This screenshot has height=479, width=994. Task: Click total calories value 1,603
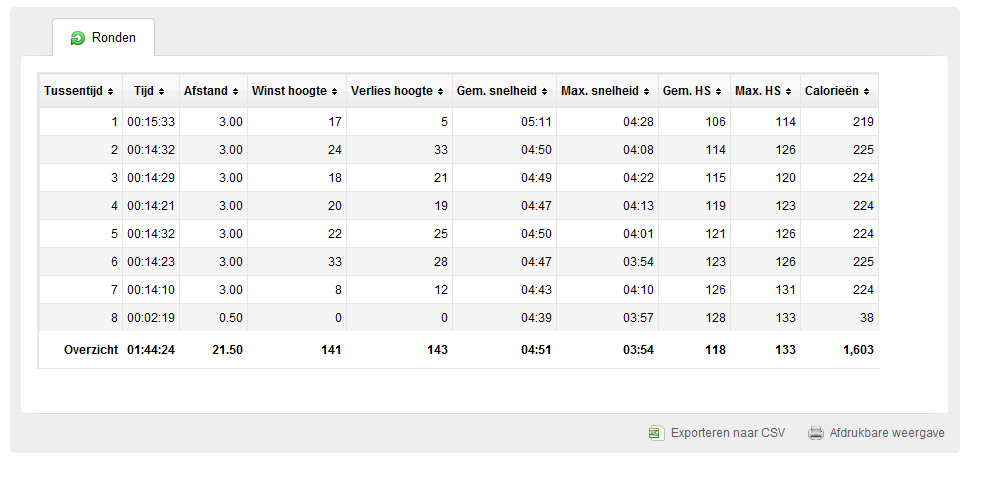click(x=858, y=350)
